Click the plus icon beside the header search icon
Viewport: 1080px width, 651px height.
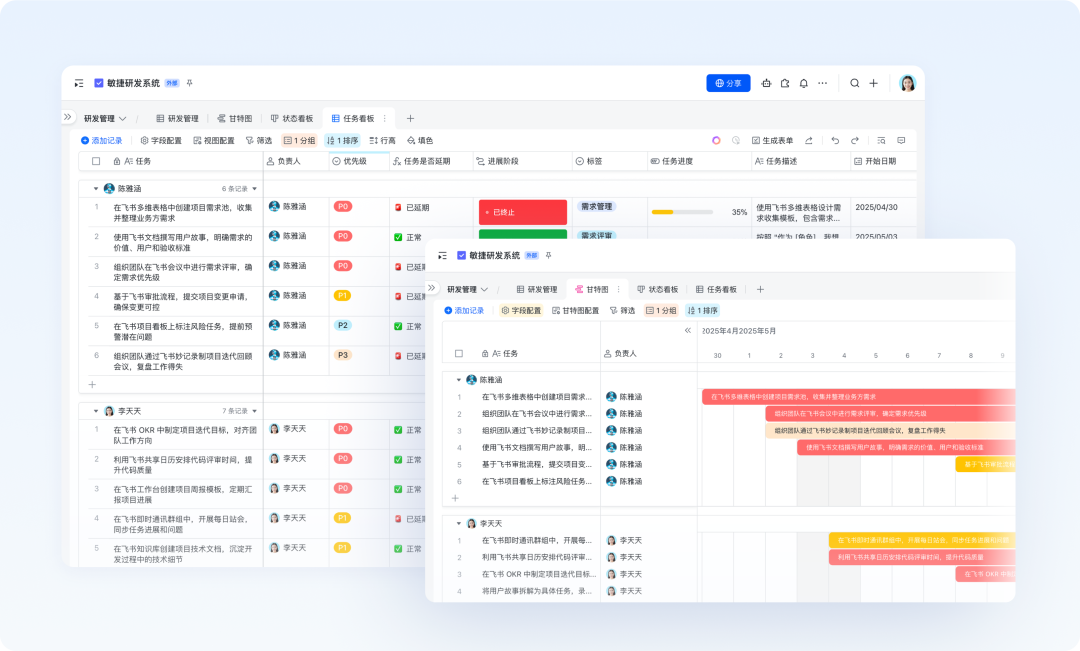coord(873,83)
